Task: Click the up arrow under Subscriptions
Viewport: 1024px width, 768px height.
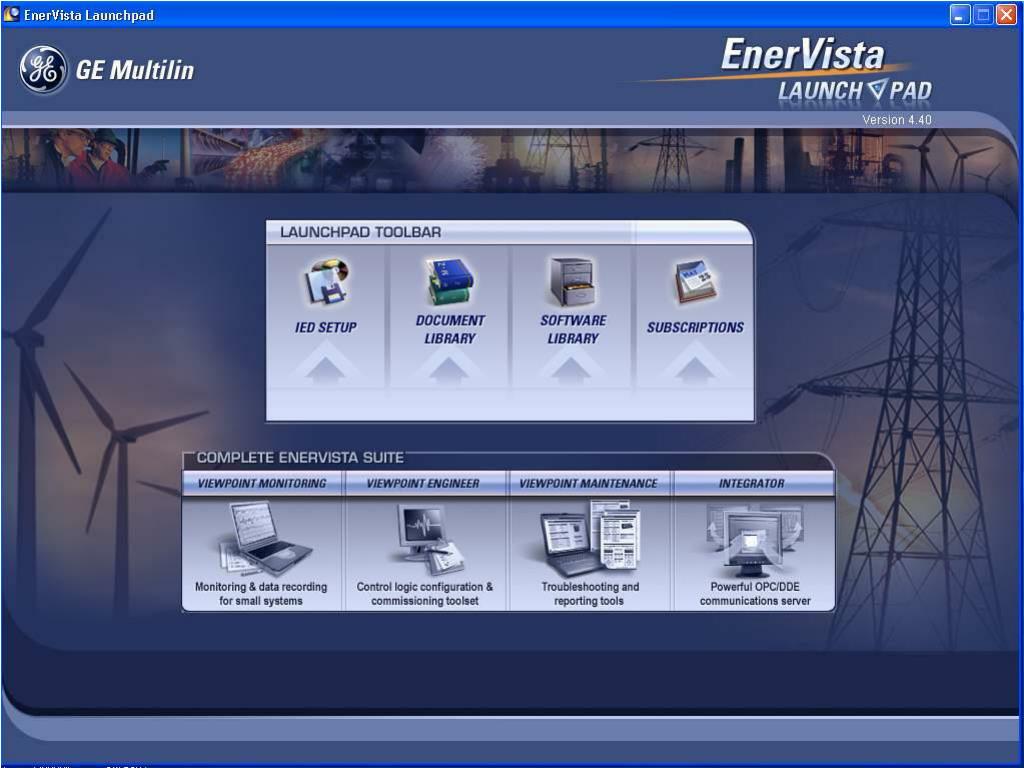Action: point(695,368)
